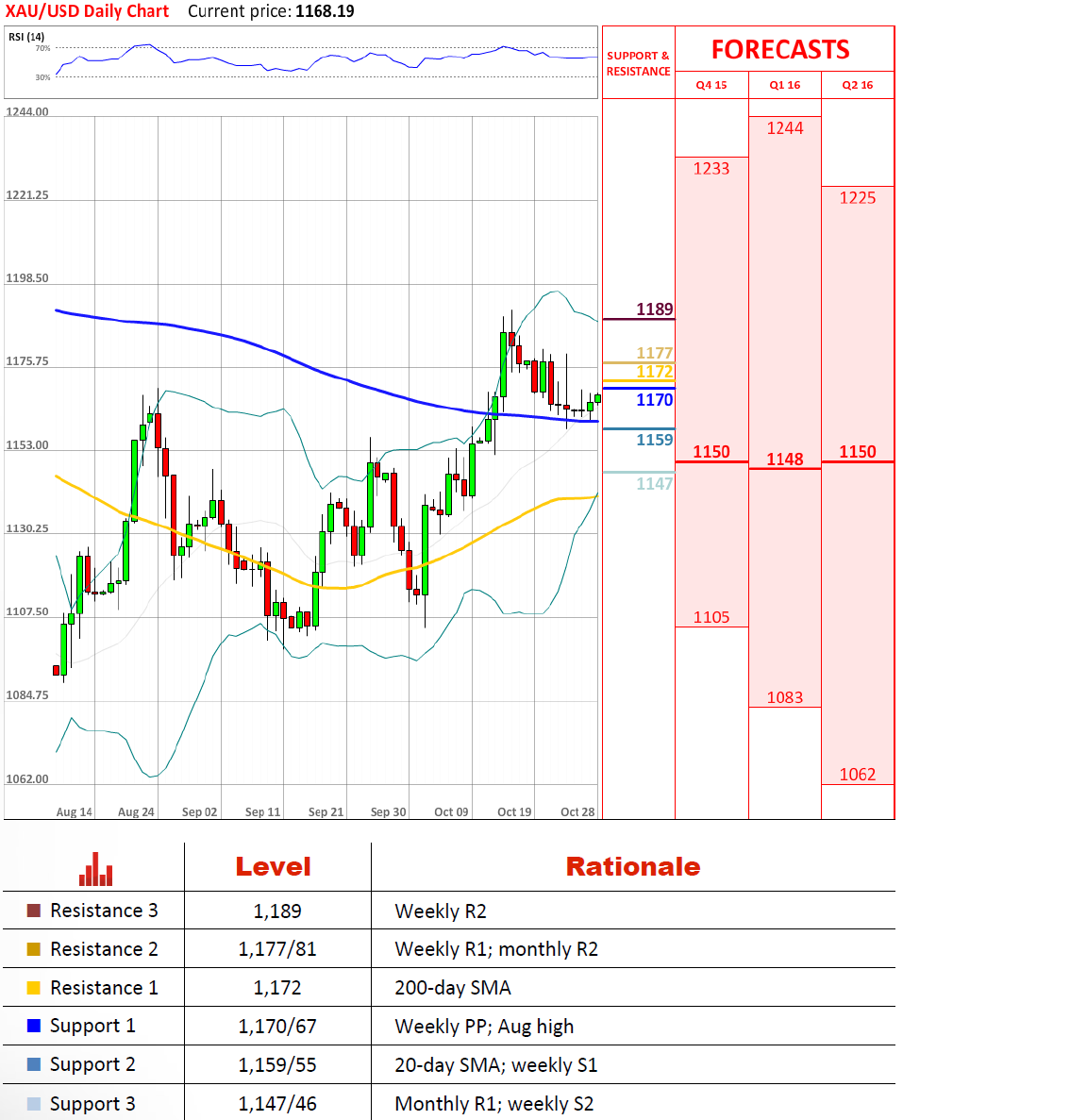
Task: Click the Resistance 3 row label
Action: coord(105,911)
